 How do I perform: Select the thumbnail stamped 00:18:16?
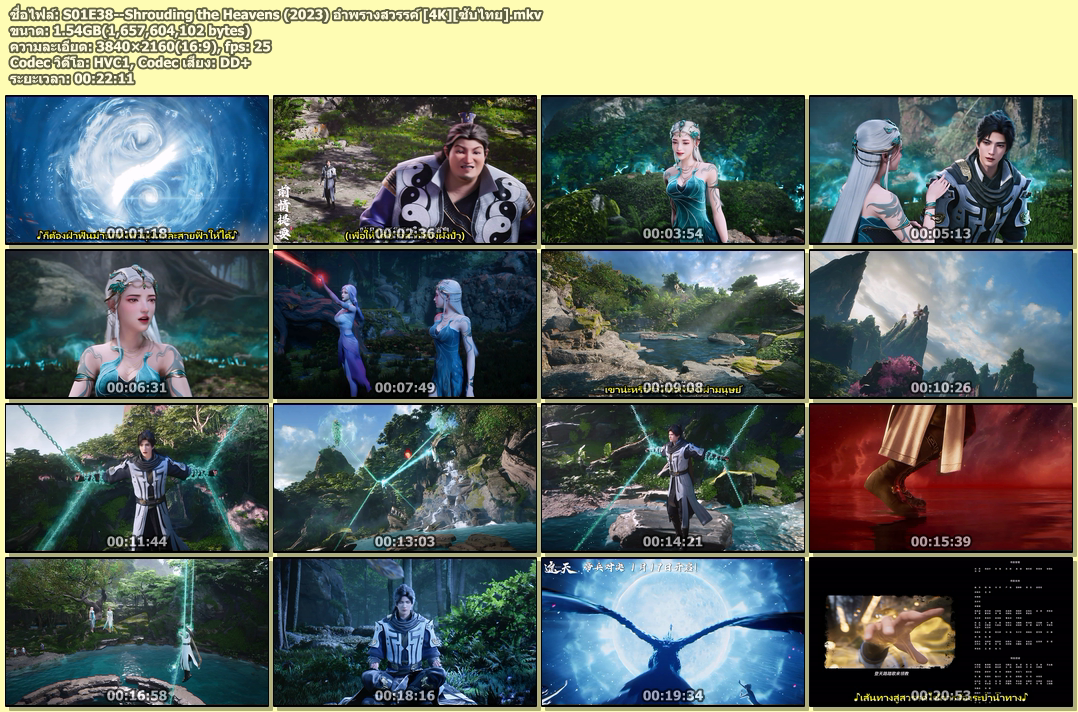405,632
